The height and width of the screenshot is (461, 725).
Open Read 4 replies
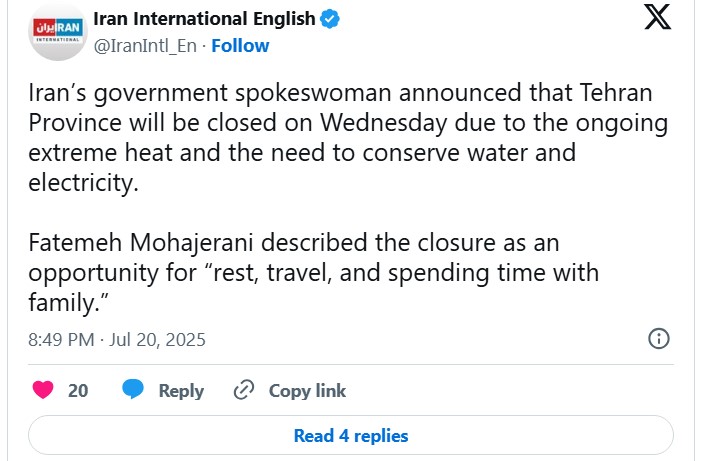tap(351, 436)
